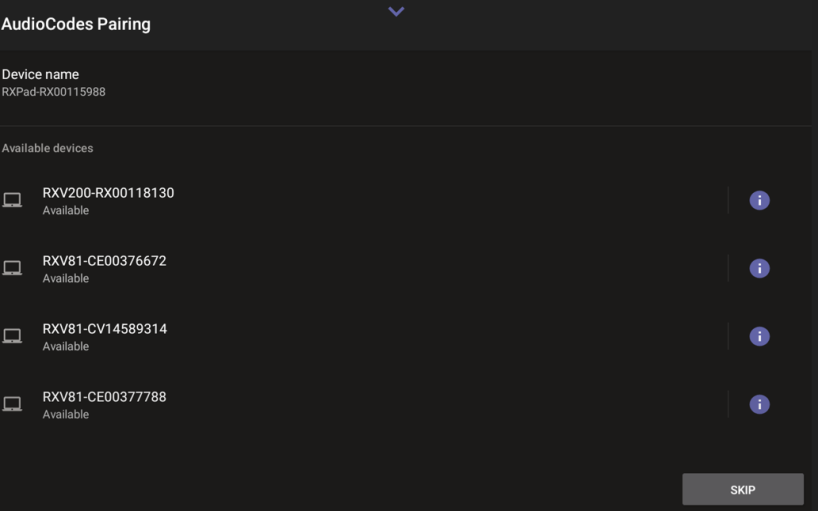Image resolution: width=818 pixels, height=511 pixels.
Task: Open info icon for RXV81-CE00376672
Action: tap(759, 268)
